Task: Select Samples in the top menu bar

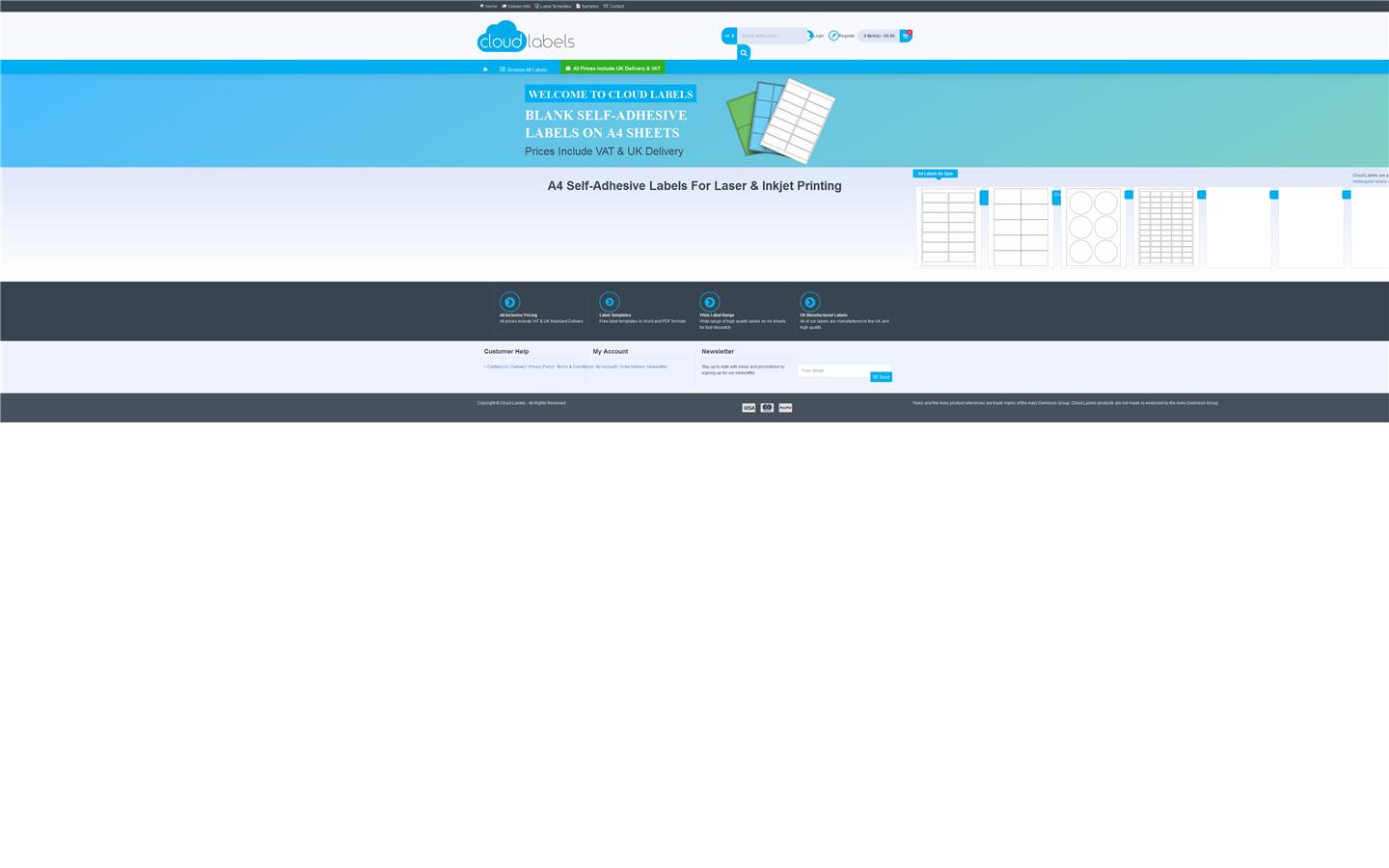Action: [x=587, y=6]
